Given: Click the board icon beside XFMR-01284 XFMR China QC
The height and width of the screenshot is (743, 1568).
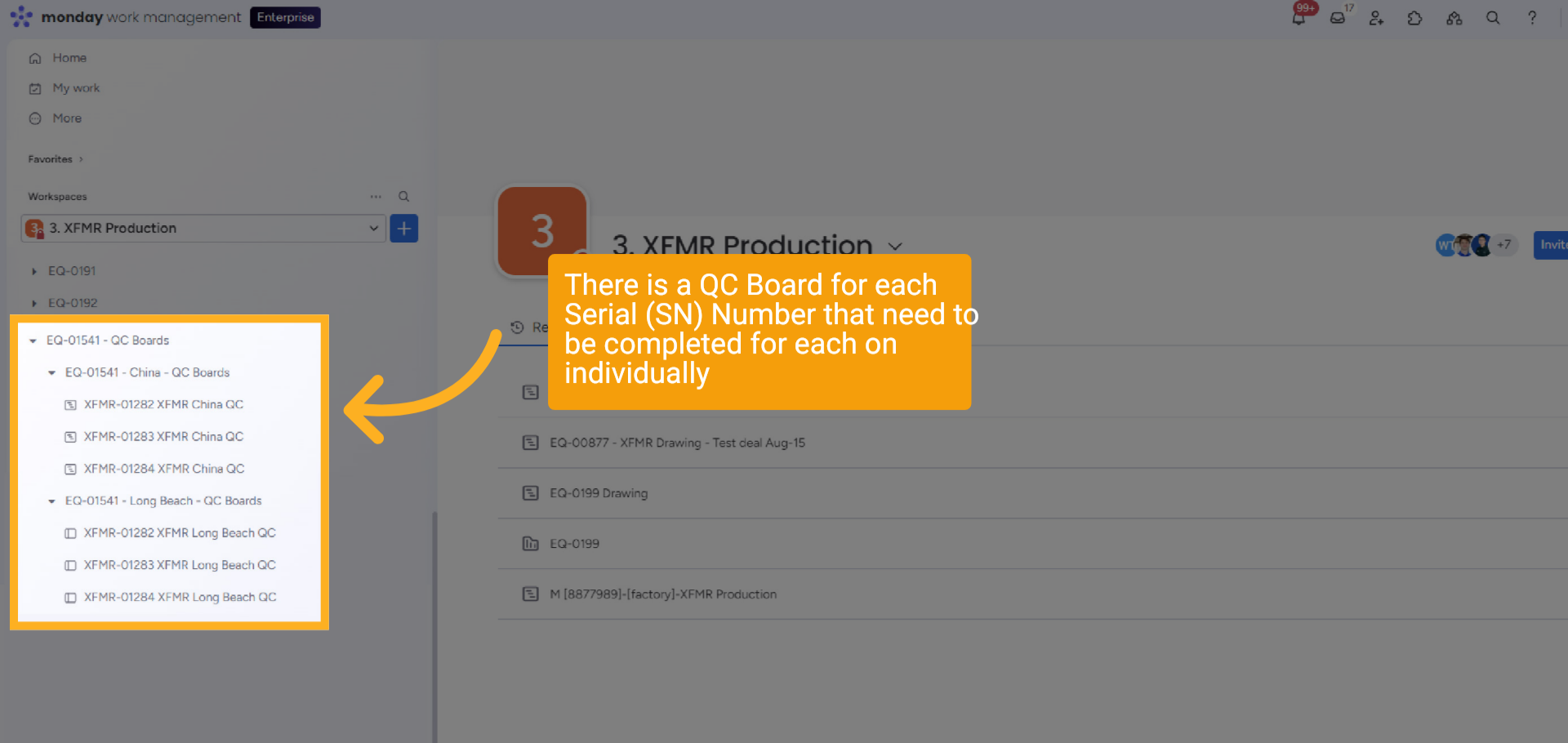Looking at the screenshot, I should coord(71,469).
